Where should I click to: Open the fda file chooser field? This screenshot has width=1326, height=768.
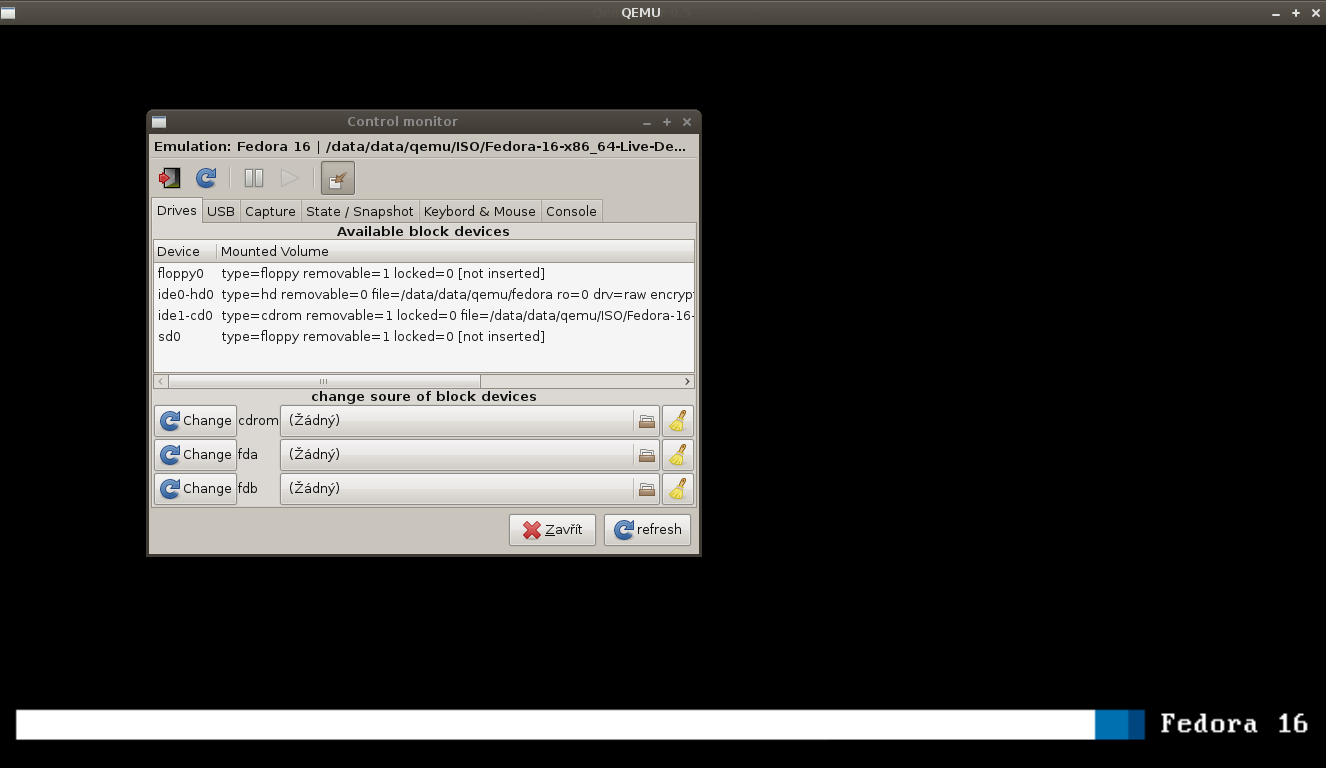point(470,455)
